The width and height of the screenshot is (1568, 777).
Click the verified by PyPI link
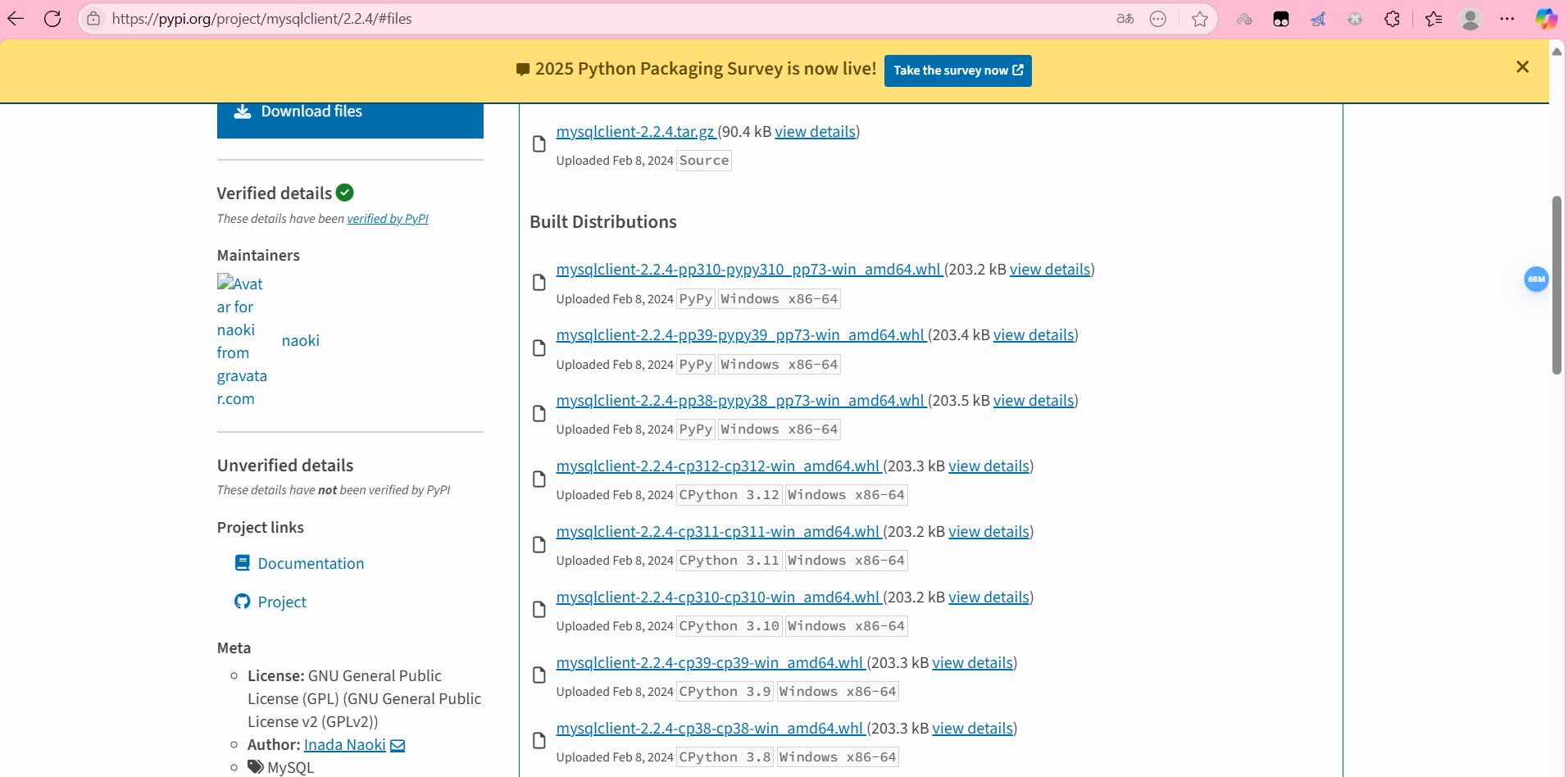pos(388,219)
